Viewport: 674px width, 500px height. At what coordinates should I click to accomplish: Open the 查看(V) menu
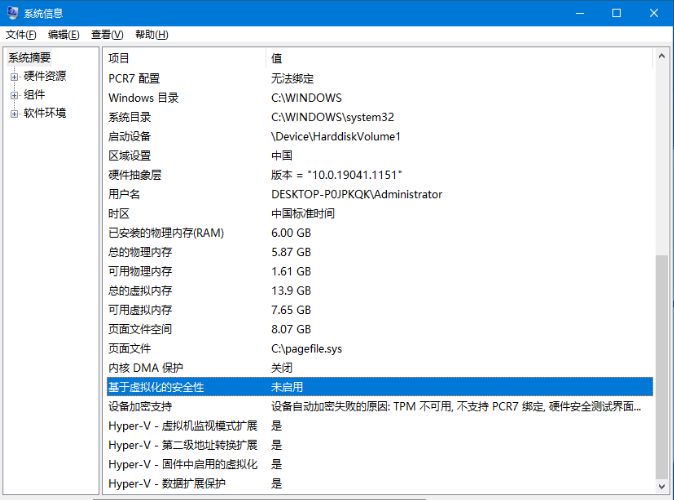point(107,35)
